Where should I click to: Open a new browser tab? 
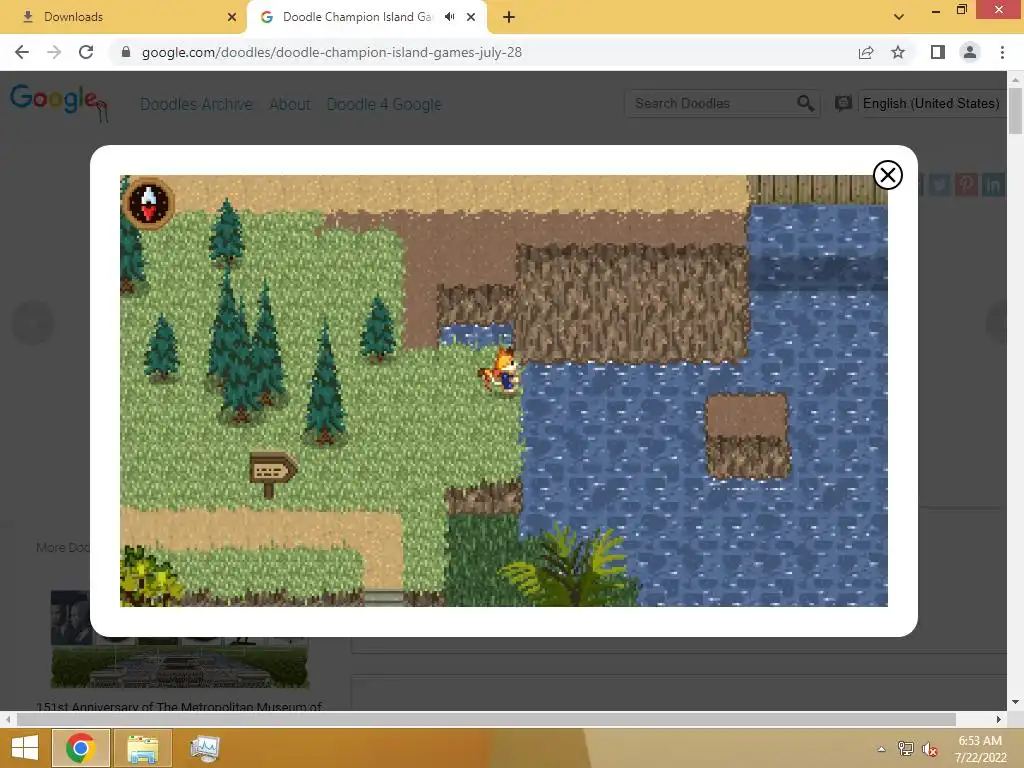[509, 17]
